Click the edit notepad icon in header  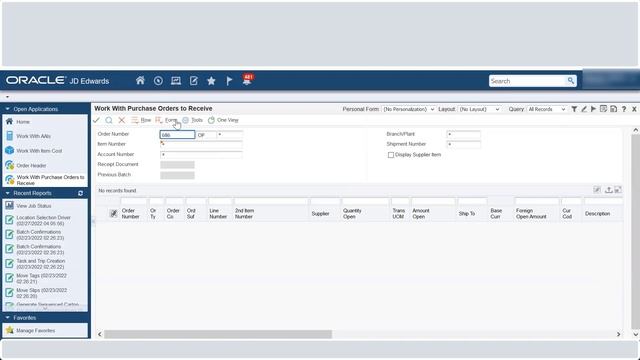pyautogui.click(x=194, y=81)
